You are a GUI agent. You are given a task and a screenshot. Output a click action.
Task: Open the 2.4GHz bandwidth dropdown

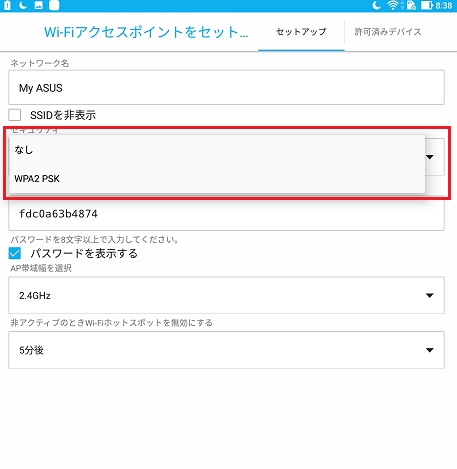[x=226, y=295]
